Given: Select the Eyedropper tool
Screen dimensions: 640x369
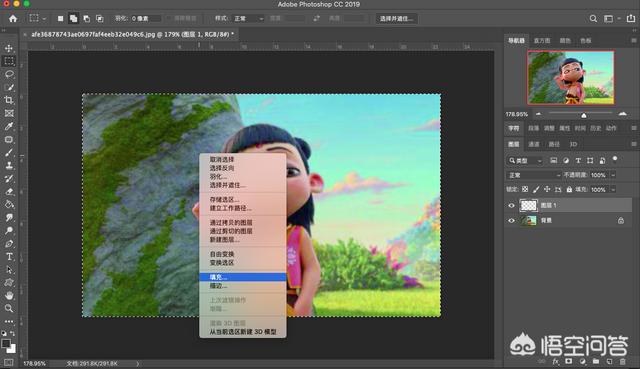Looking at the screenshot, I should [x=9, y=127].
